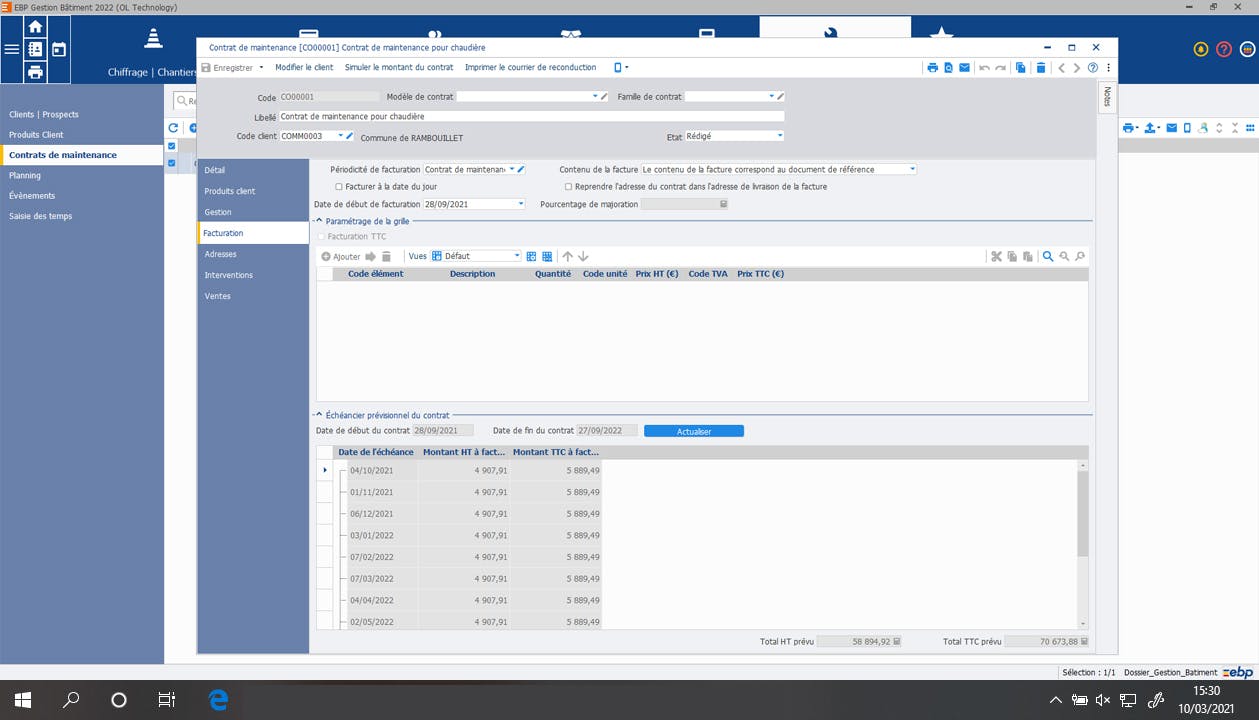Image resolution: width=1259 pixels, height=720 pixels.
Task: Open the Enregistrer dropdown arrow
Action: pos(261,68)
